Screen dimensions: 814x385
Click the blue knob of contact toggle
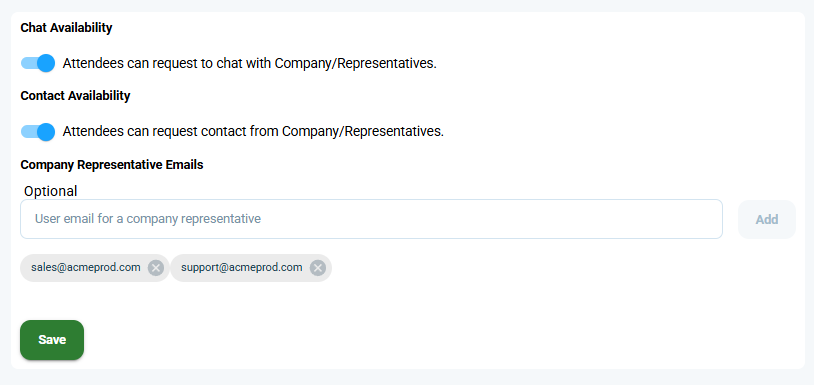[46, 132]
